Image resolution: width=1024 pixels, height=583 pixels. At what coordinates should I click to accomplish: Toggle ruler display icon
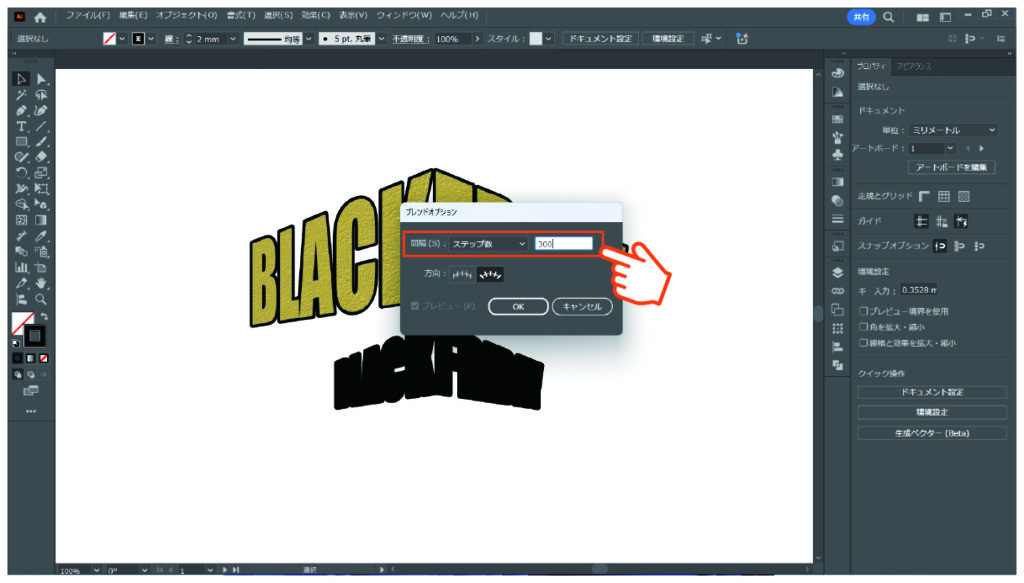pos(924,197)
